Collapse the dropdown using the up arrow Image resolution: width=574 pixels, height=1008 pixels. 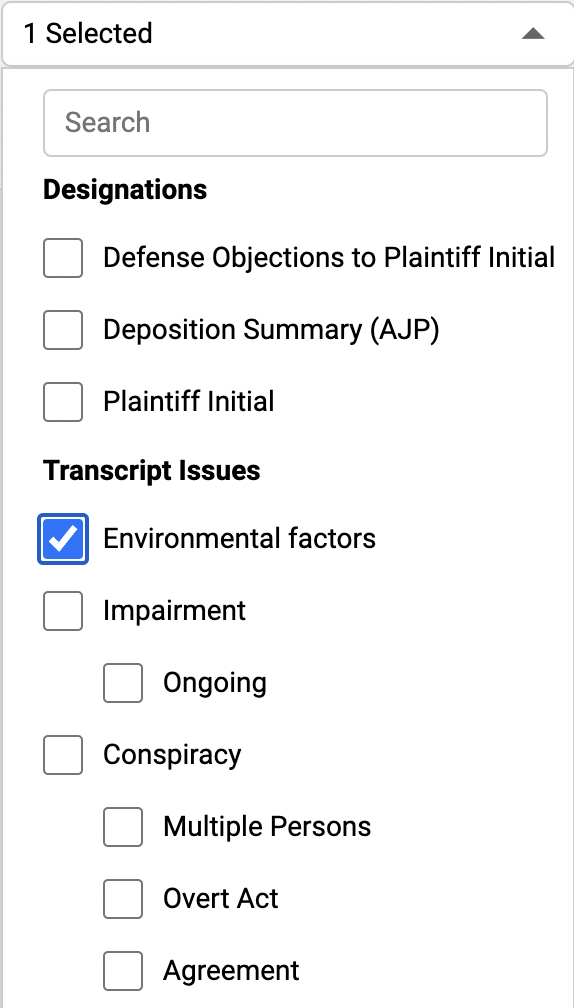click(x=533, y=34)
